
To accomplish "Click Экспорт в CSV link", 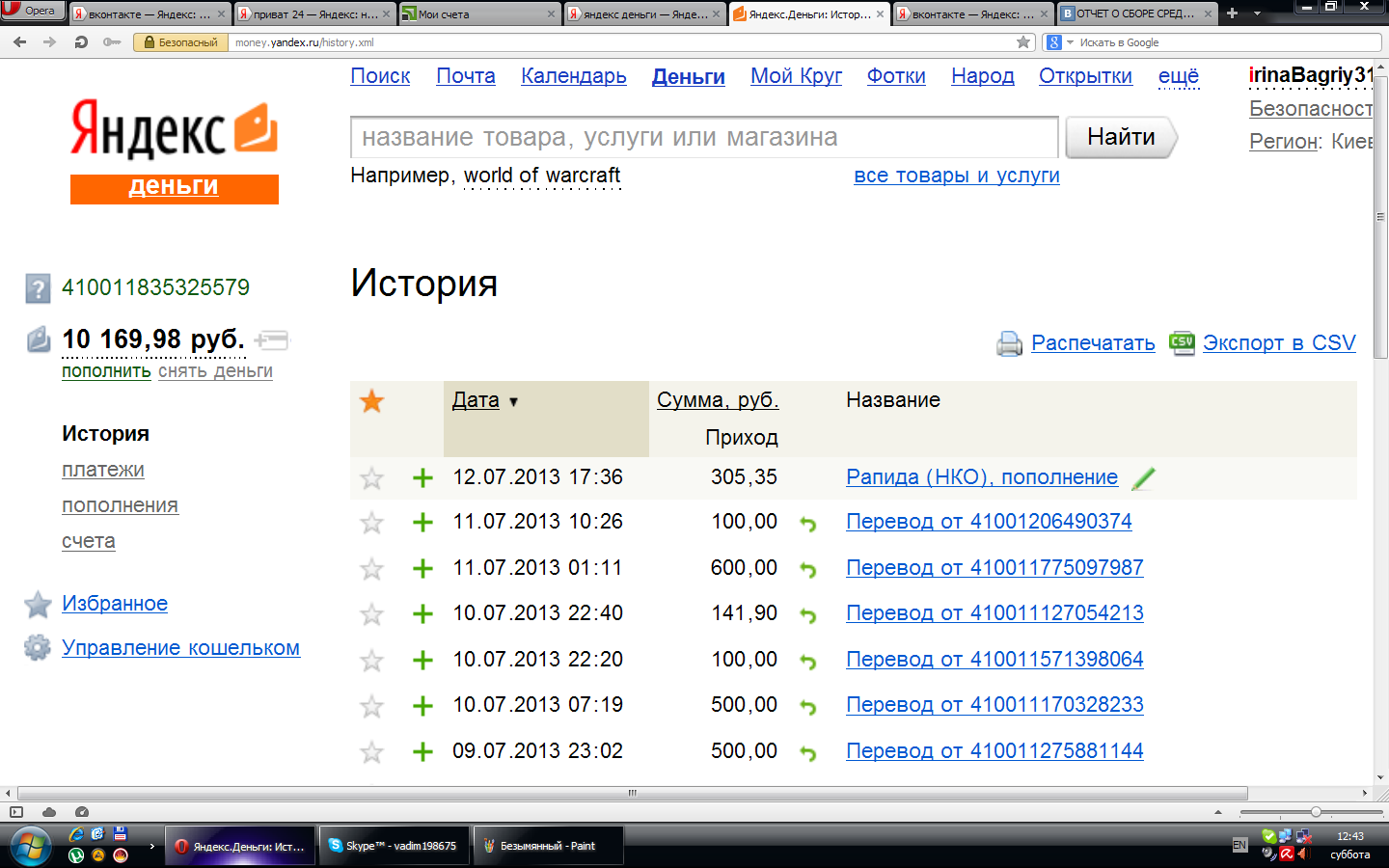I will point(1279,343).
